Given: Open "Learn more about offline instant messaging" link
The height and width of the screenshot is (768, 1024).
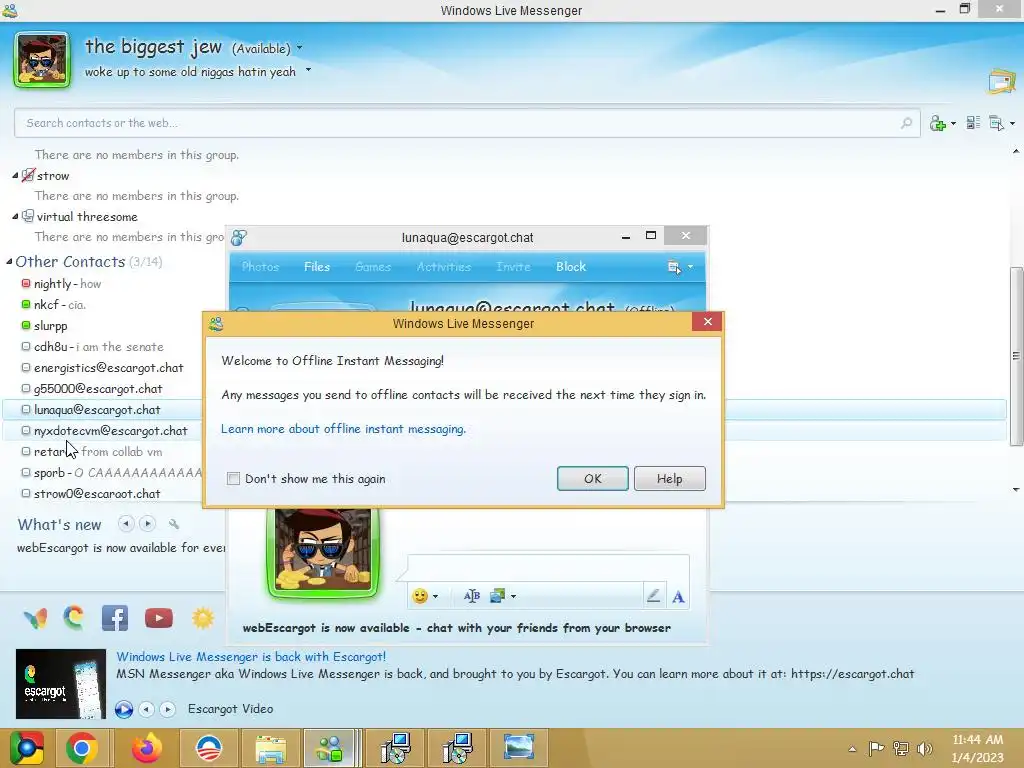Looking at the screenshot, I should pos(343,429).
